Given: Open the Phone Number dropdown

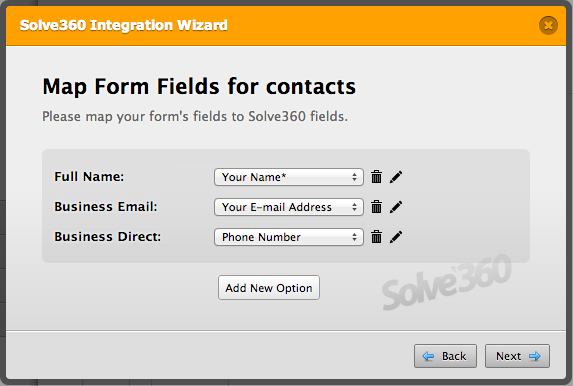Looking at the screenshot, I should tap(289, 237).
